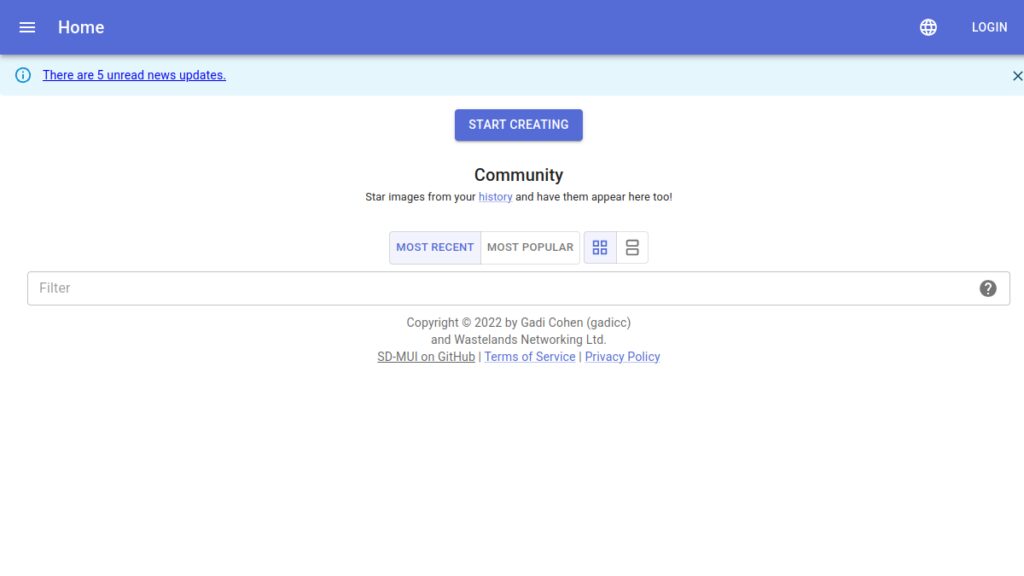Click the LOGIN button
The height and width of the screenshot is (576, 1024).
pos(989,27)
